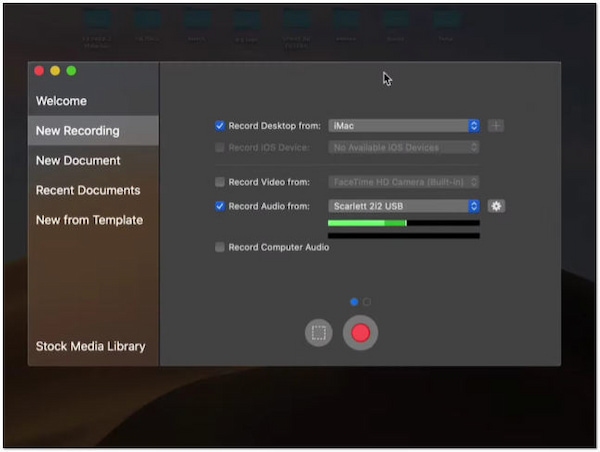Expand the FaceTime HD Camera dropdown
Viewport: 600px width, 452px height.
click(404, 182)
